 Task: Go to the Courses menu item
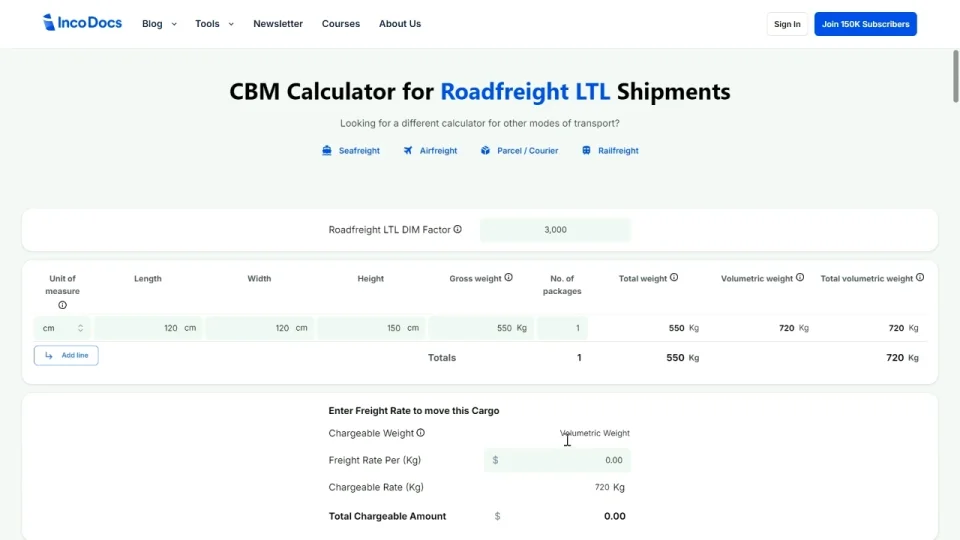click(341, 24)
